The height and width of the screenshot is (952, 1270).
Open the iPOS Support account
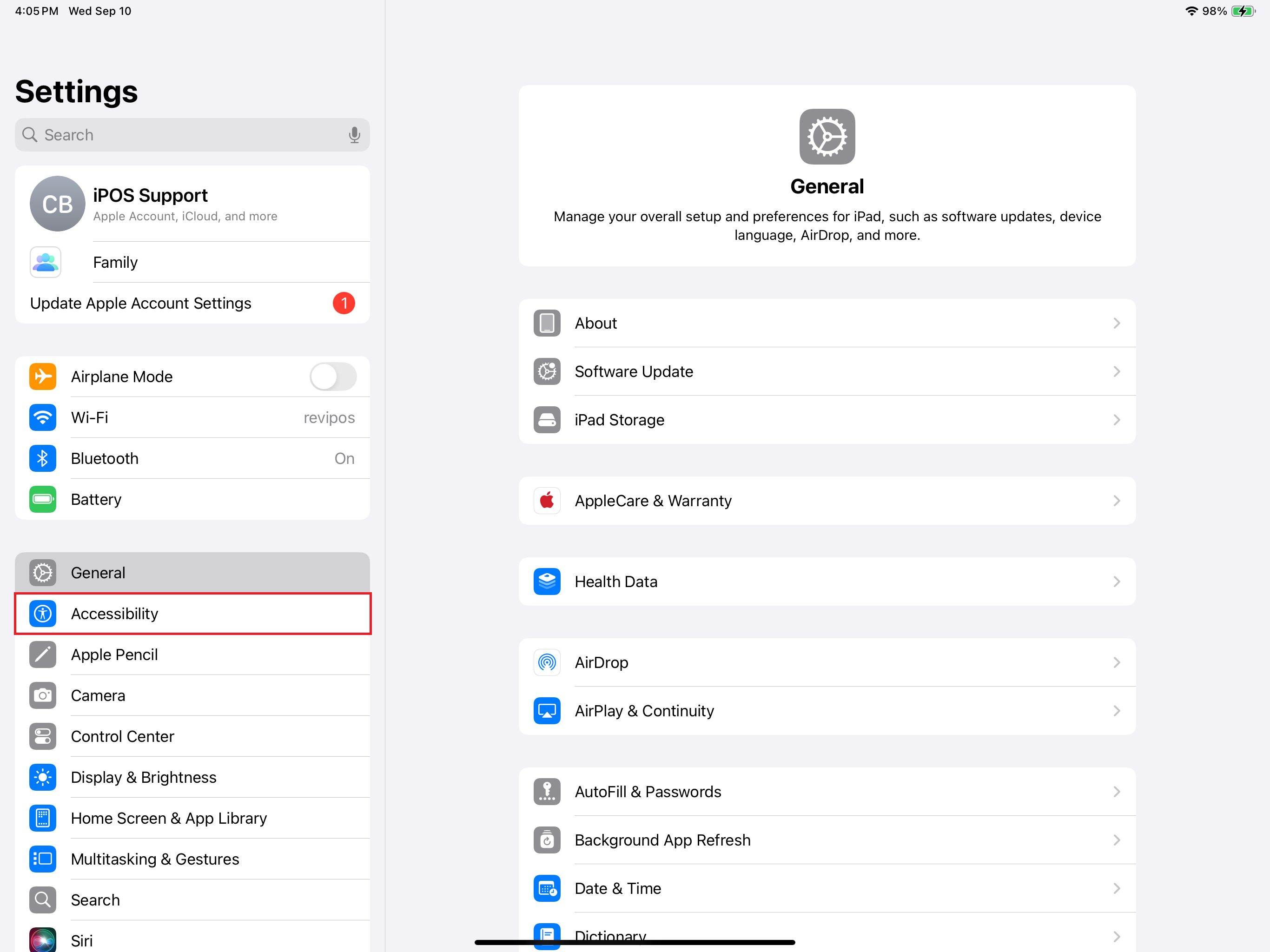(192, 204)
